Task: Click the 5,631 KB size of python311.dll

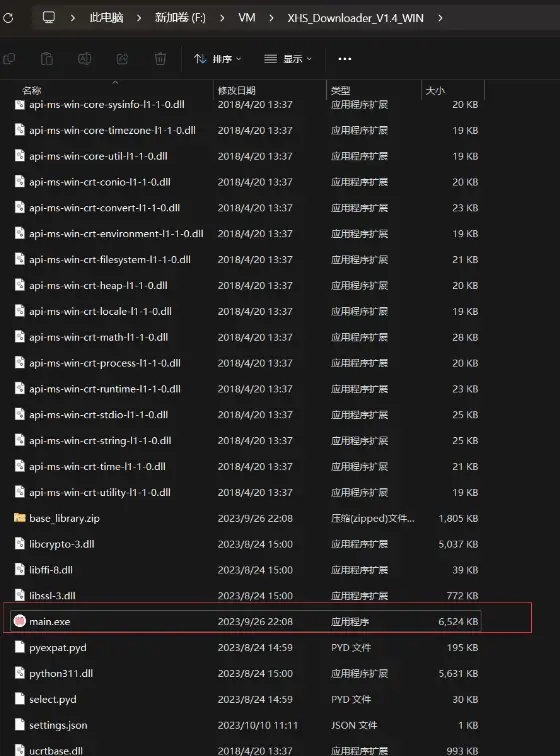Action: 458,673
